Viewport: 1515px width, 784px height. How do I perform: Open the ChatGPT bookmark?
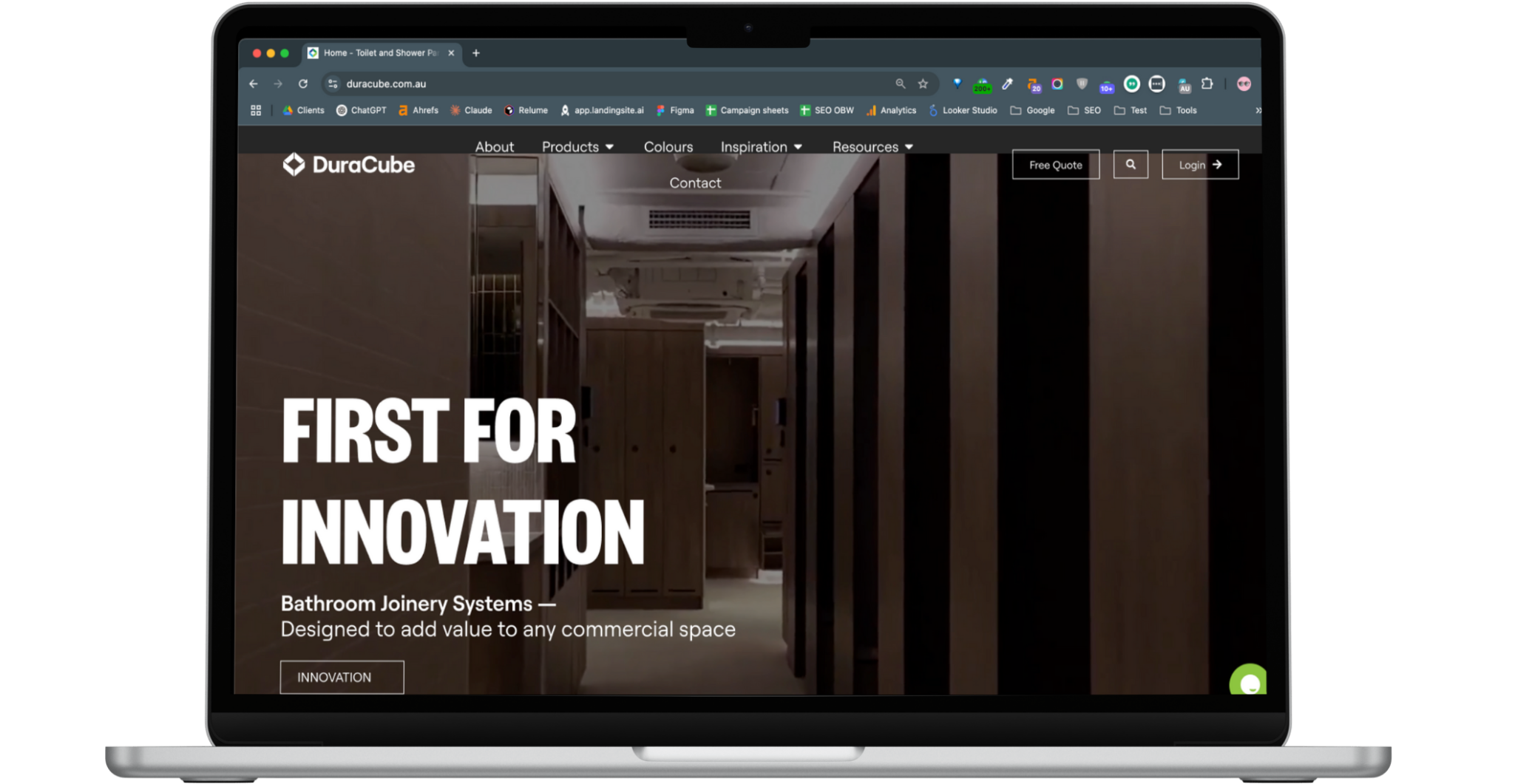[x=361, y=110]
